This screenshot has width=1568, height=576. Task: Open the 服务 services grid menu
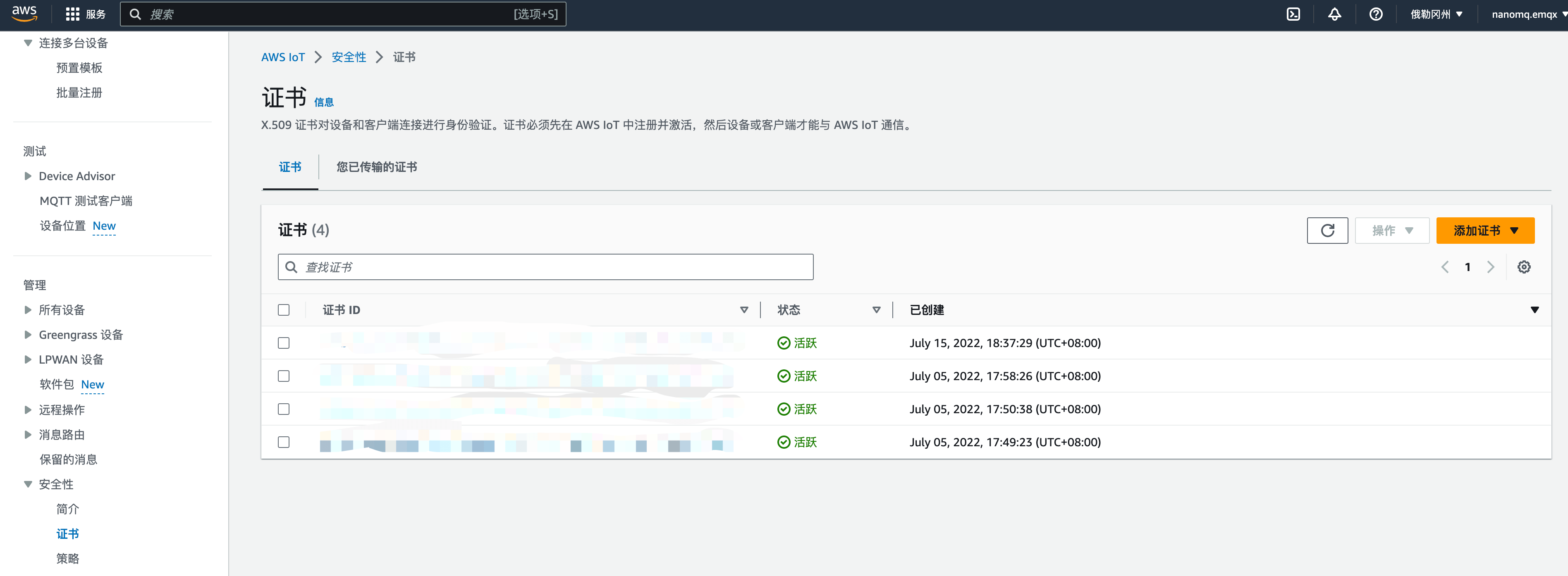(85, 14)
